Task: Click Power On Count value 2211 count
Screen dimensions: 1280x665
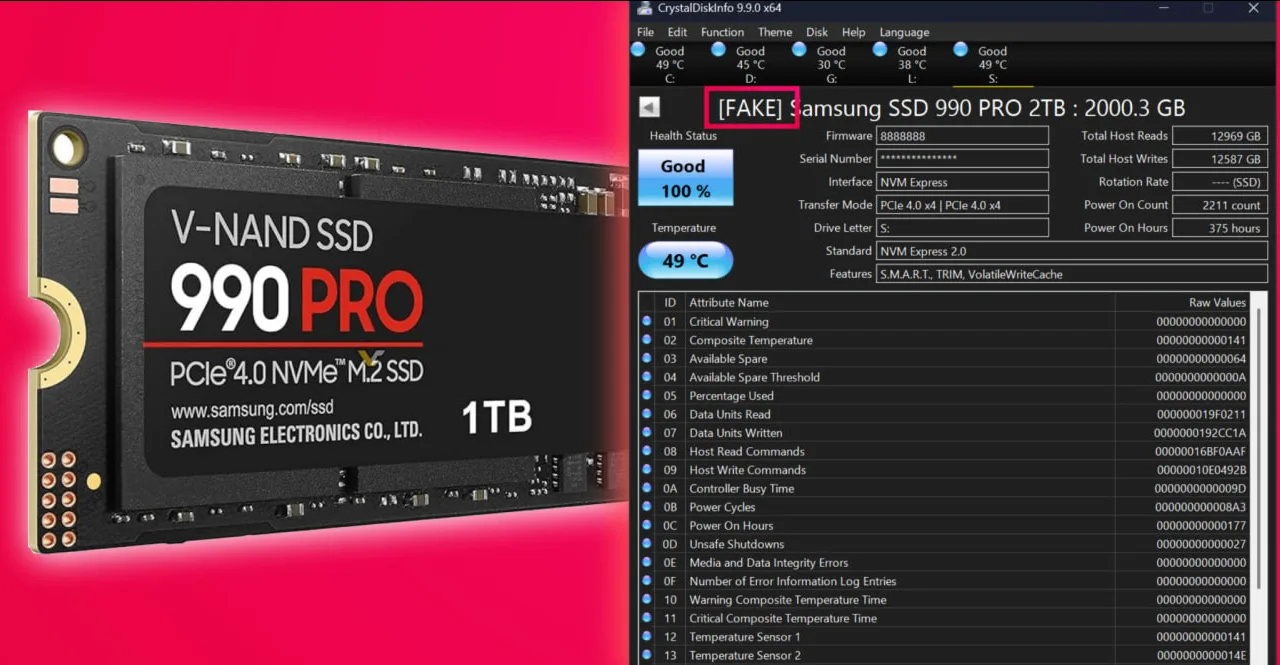Action: point(1220,205)
